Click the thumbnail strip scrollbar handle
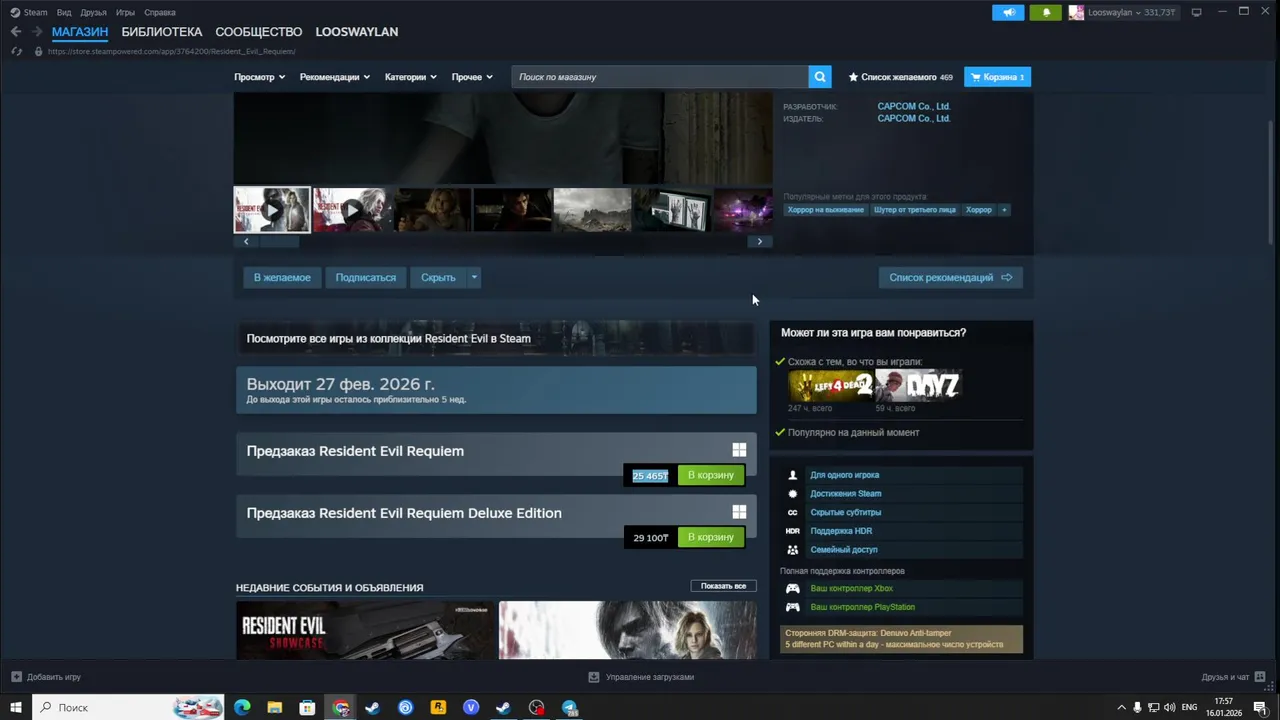 point(281,241)
